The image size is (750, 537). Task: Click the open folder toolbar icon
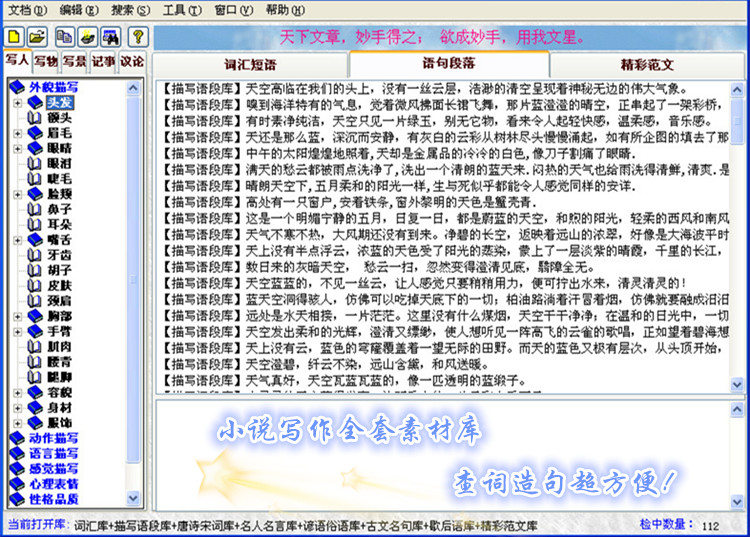pyautogui.click(x=38, y=37)
